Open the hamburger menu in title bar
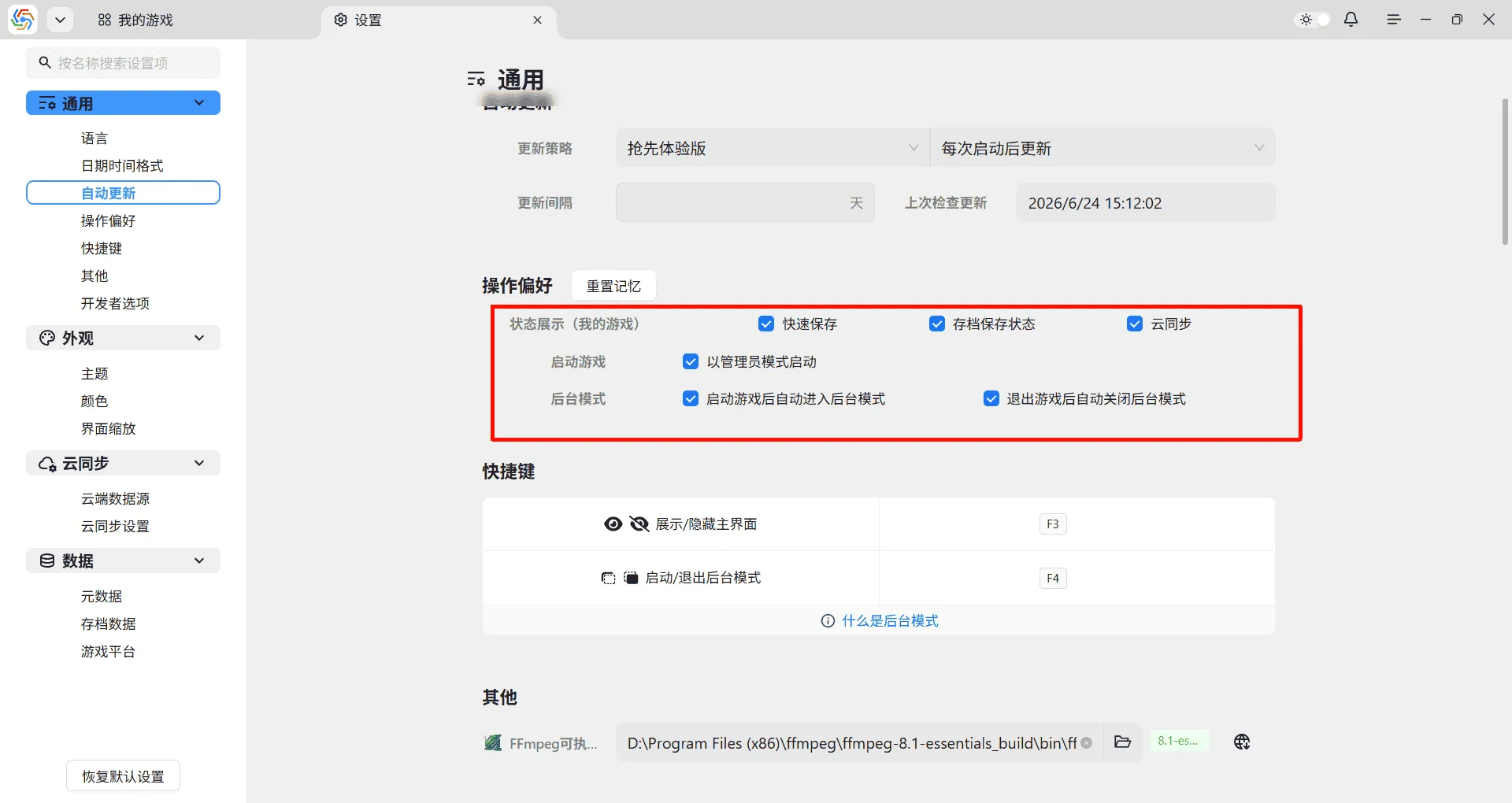This screenshot has height=803, width=1512. (1394, 20)
